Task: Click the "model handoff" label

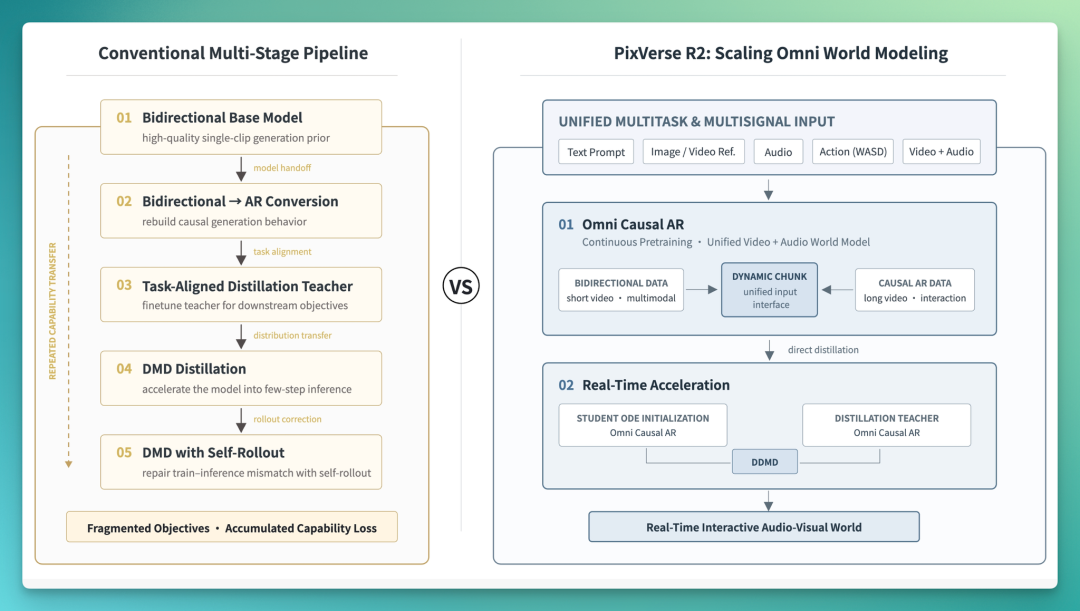Action: (x=282, y=168)
